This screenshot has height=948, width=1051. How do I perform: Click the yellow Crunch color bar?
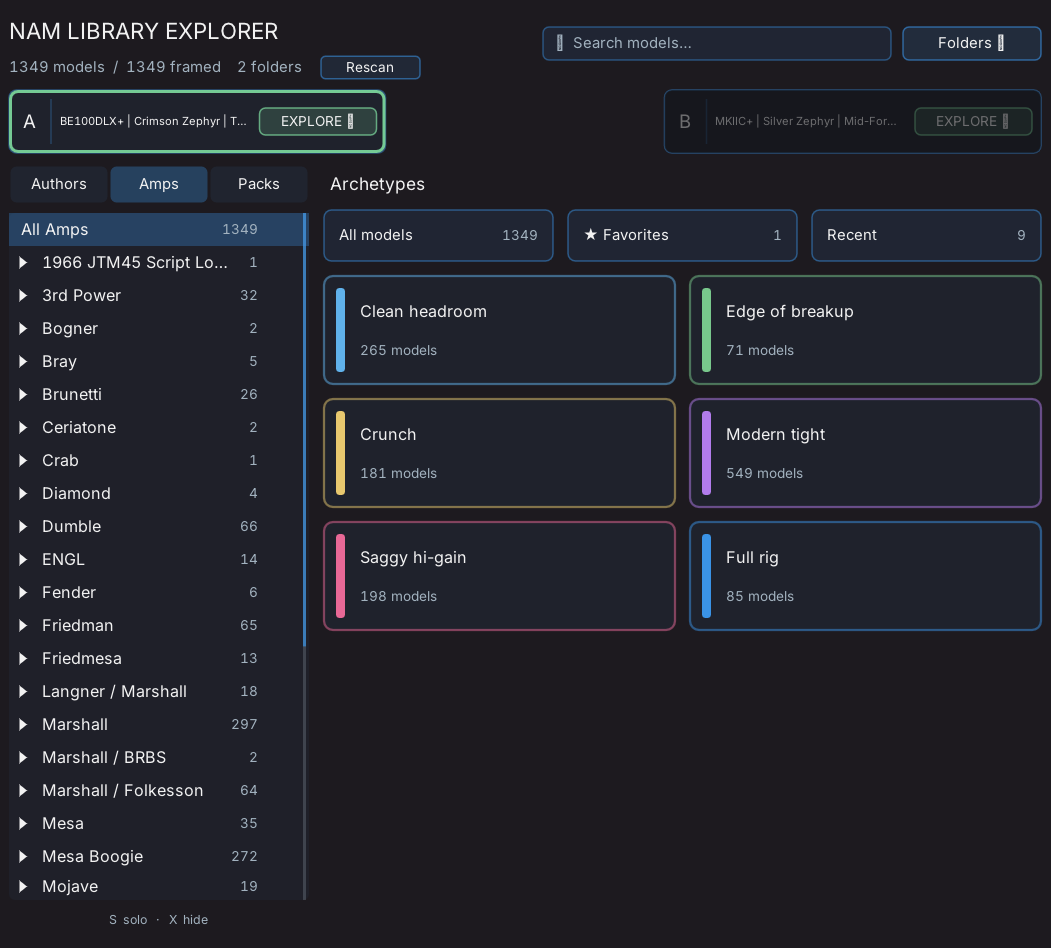point(341,453)
